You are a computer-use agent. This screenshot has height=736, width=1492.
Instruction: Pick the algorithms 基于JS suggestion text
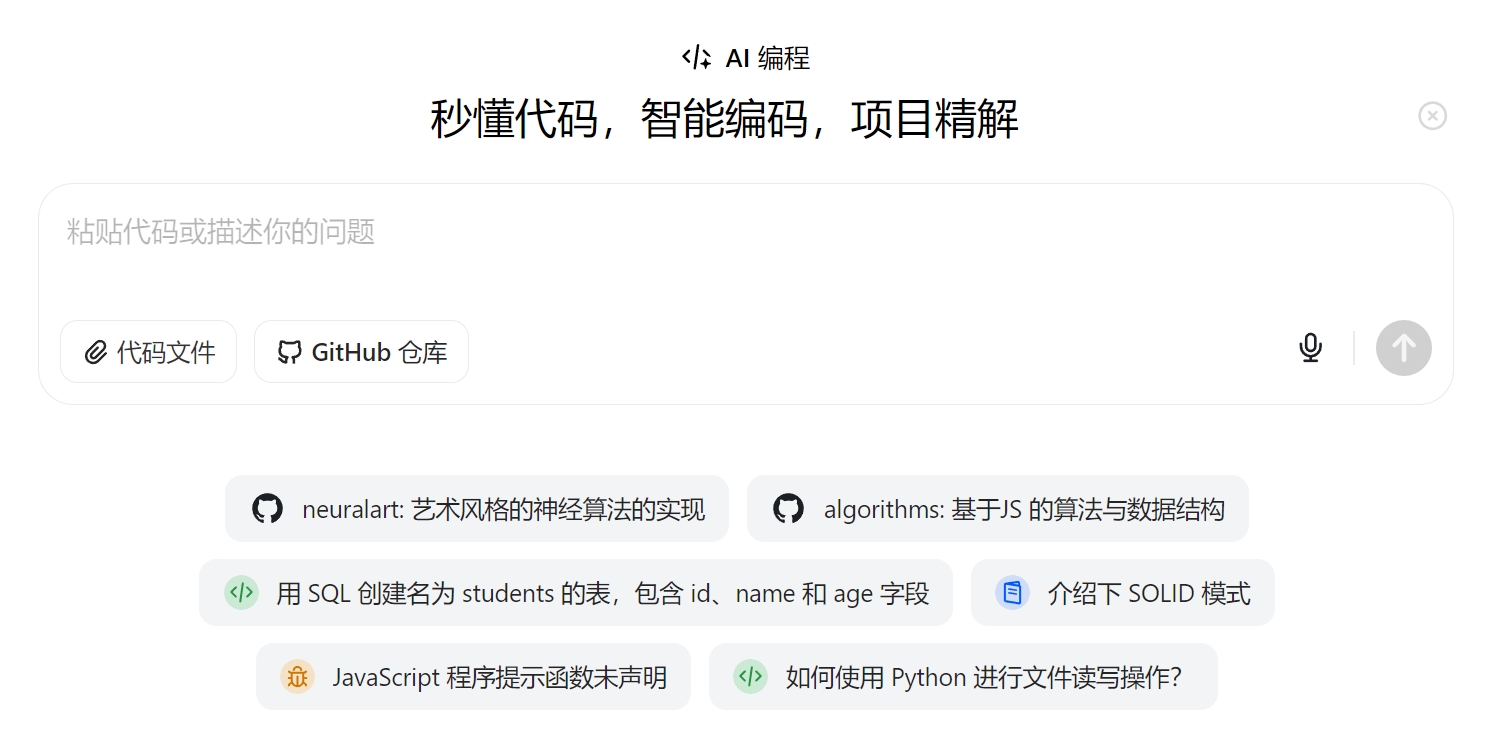coord(1024,510)
